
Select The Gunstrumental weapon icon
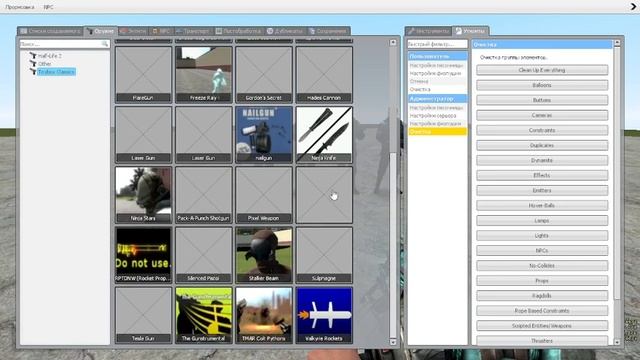tap(204, 315)
